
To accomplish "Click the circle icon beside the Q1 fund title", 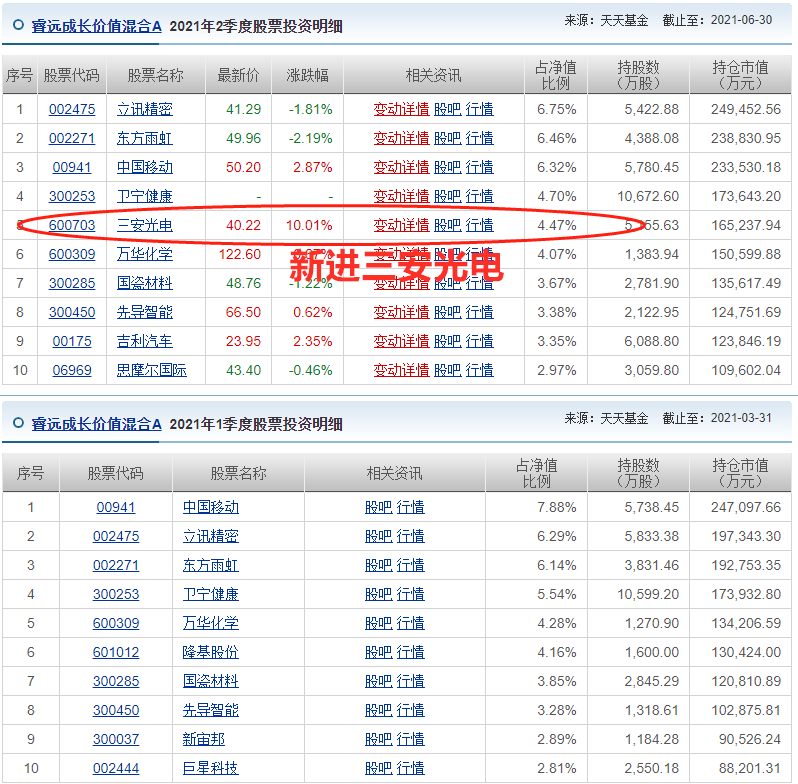I will [x=18, y=424].
